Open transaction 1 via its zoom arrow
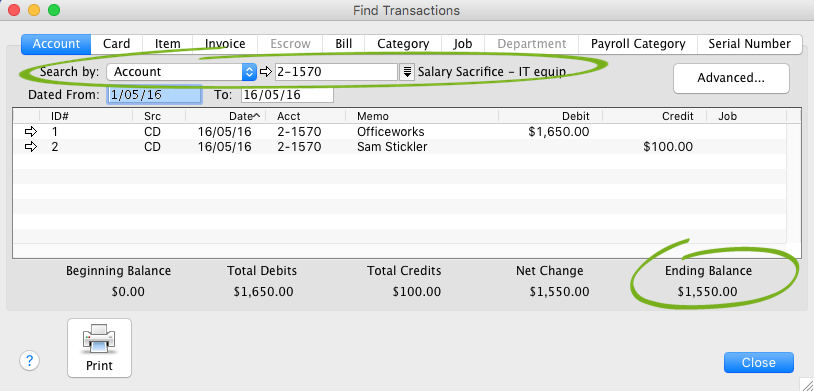 [31, 132]
